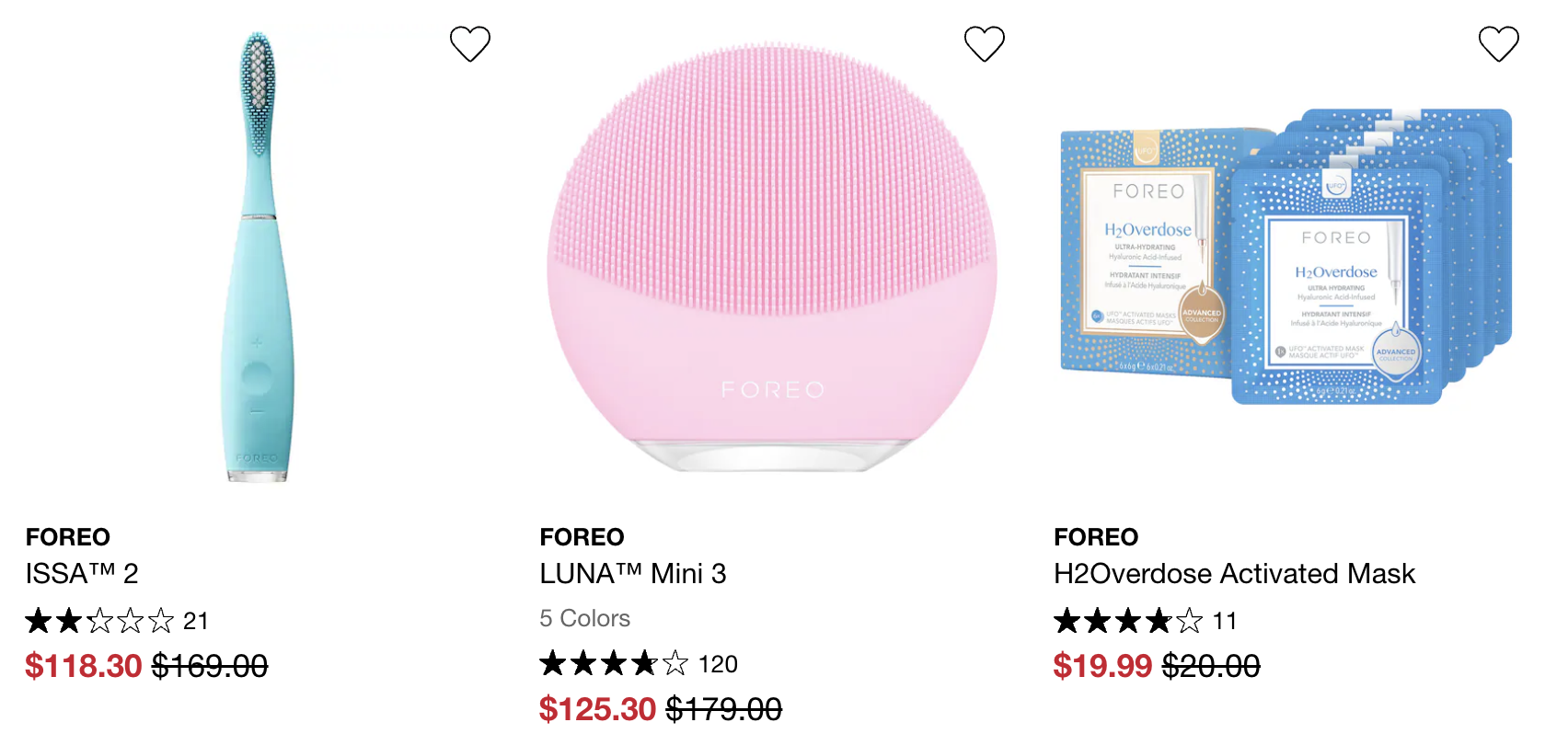Select the 5 Colors option text
The width and height of the screenshot is (1568, 734).
(x=585, y=618)
